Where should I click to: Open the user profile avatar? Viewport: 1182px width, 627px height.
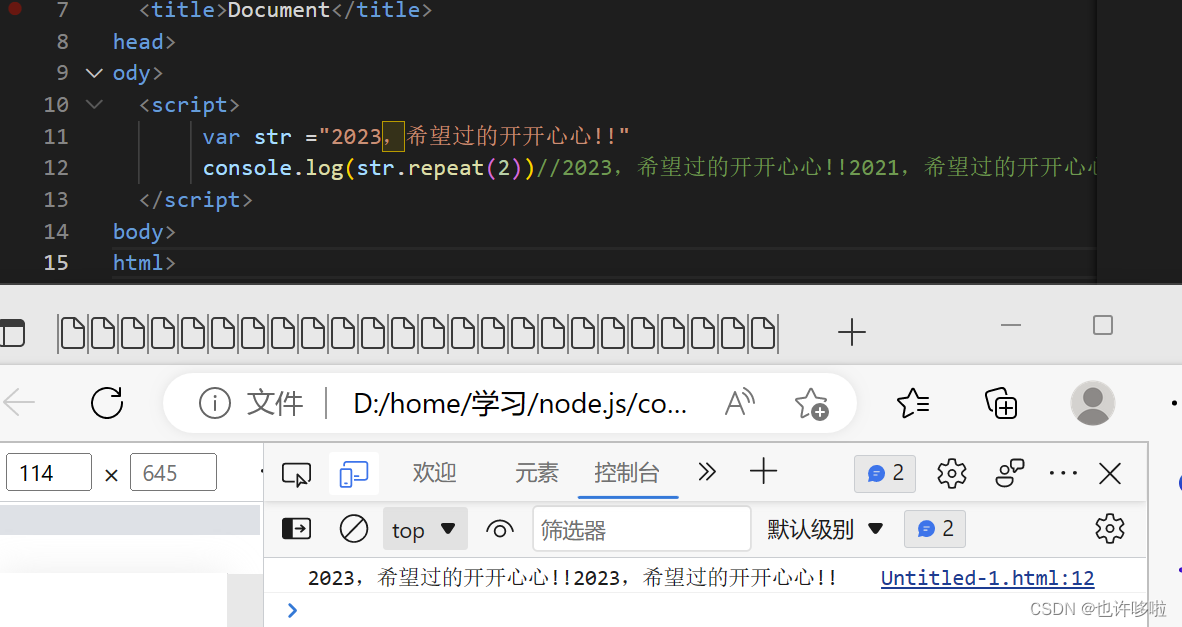point(1093,403)
